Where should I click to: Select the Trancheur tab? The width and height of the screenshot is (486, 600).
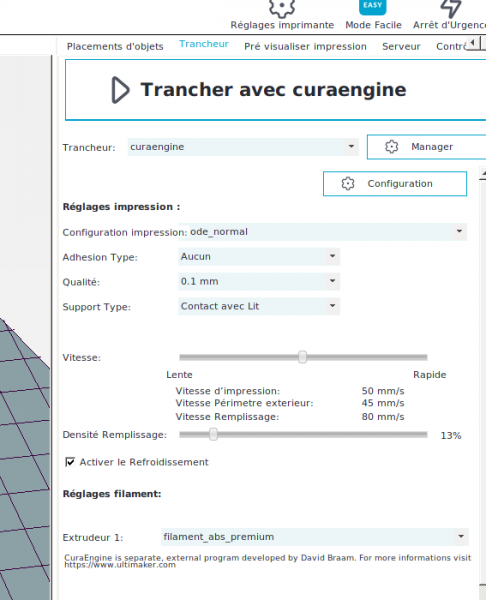click(x=204, y=44)
